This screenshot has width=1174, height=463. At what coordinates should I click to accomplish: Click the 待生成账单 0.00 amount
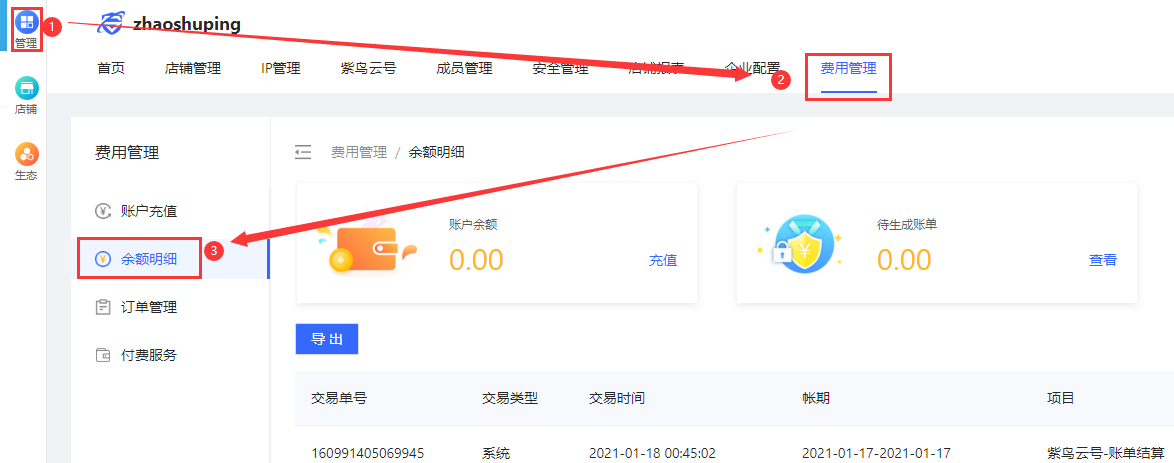(x=904, y=261)
